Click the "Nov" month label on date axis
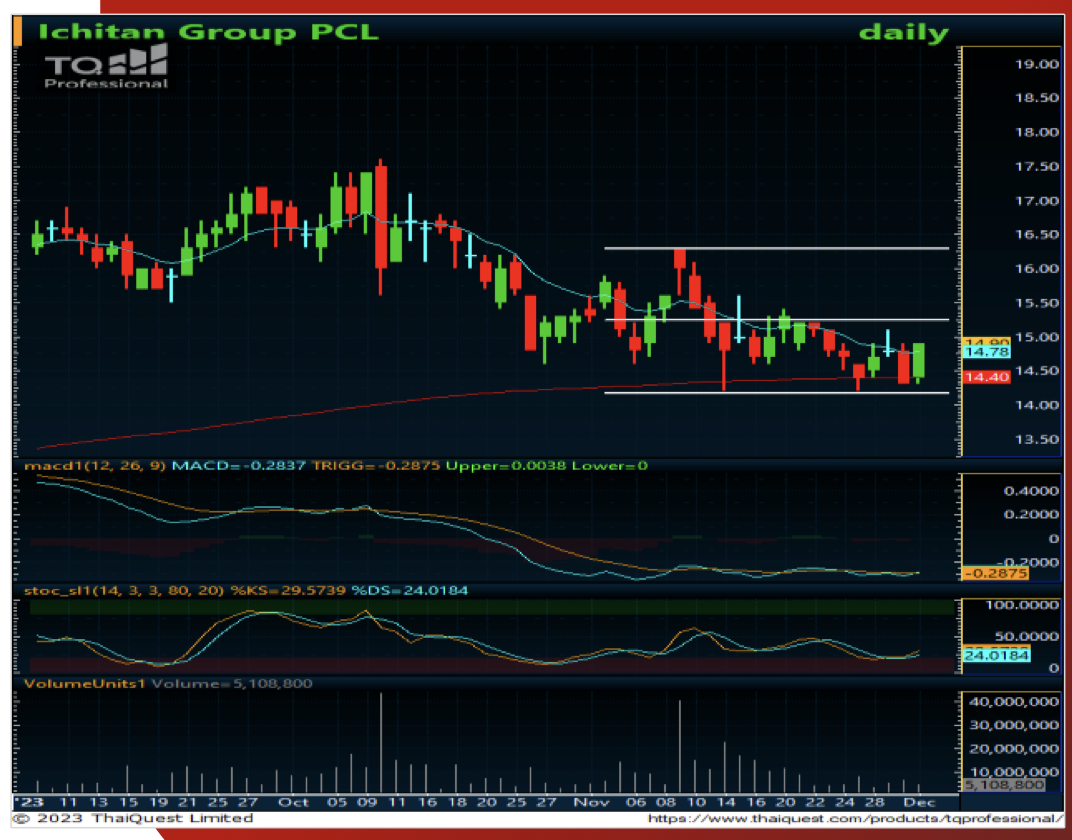 pos(591,802)
